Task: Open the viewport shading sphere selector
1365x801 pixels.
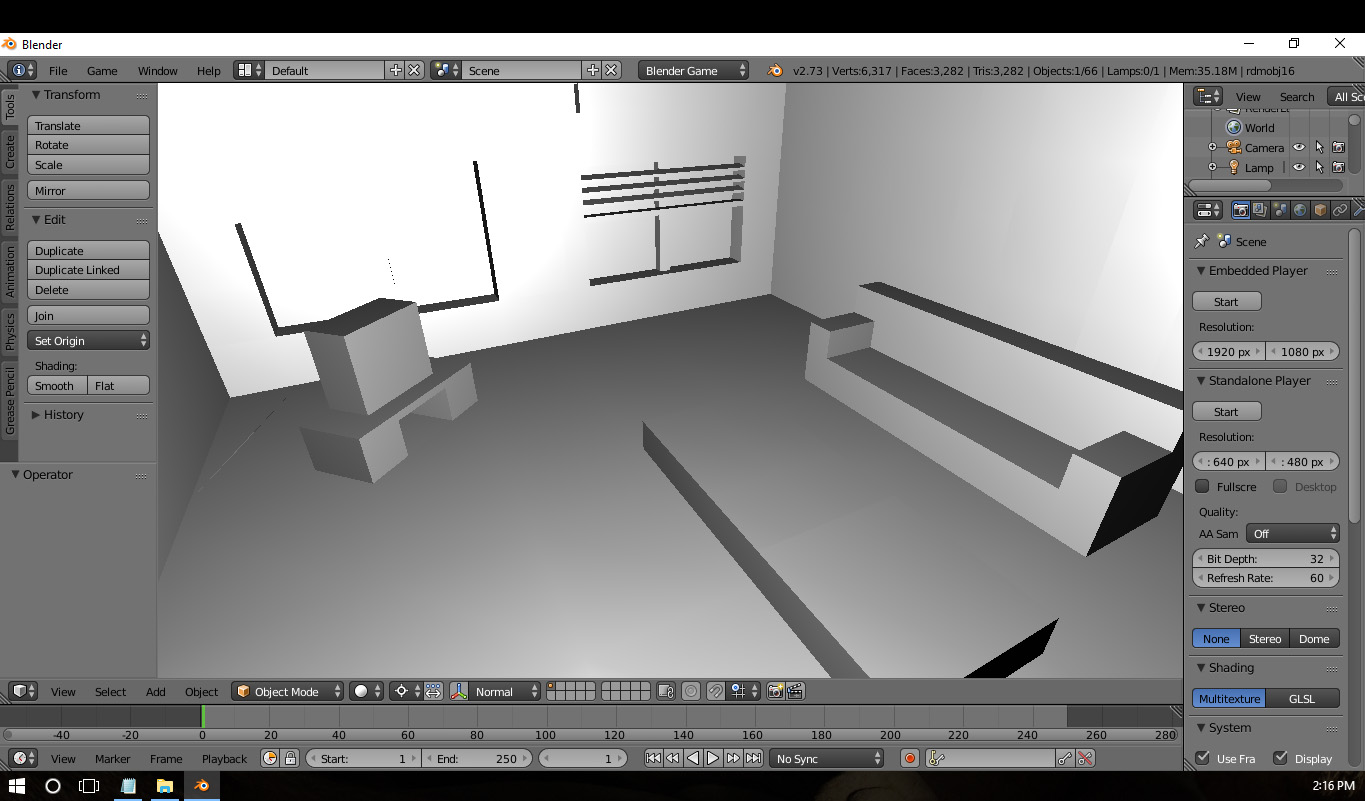Action: click(367, 691)
